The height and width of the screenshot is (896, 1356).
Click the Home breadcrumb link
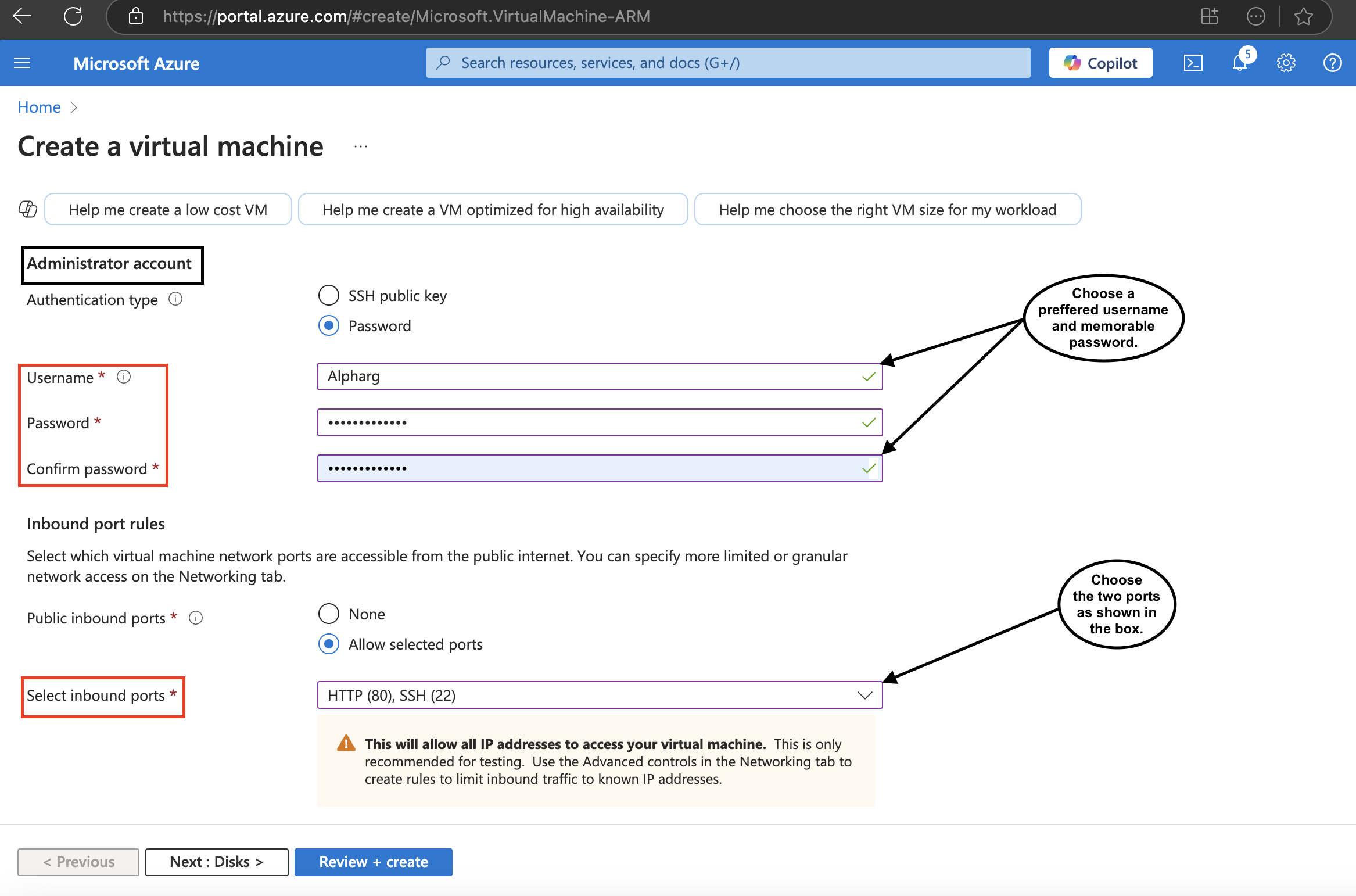(39, 107)
